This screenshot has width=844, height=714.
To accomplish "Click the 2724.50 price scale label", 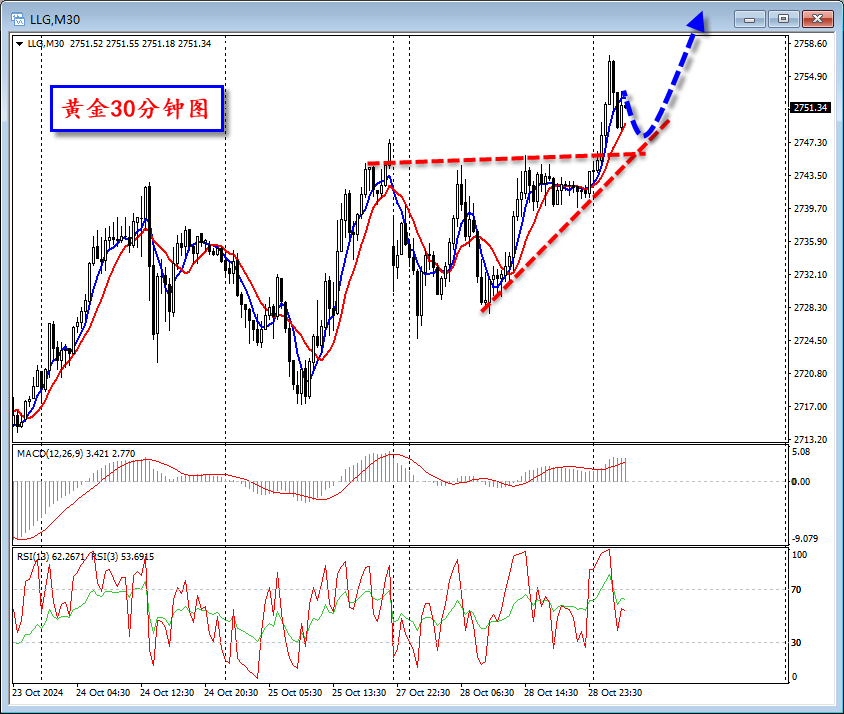I will (810, 341).
